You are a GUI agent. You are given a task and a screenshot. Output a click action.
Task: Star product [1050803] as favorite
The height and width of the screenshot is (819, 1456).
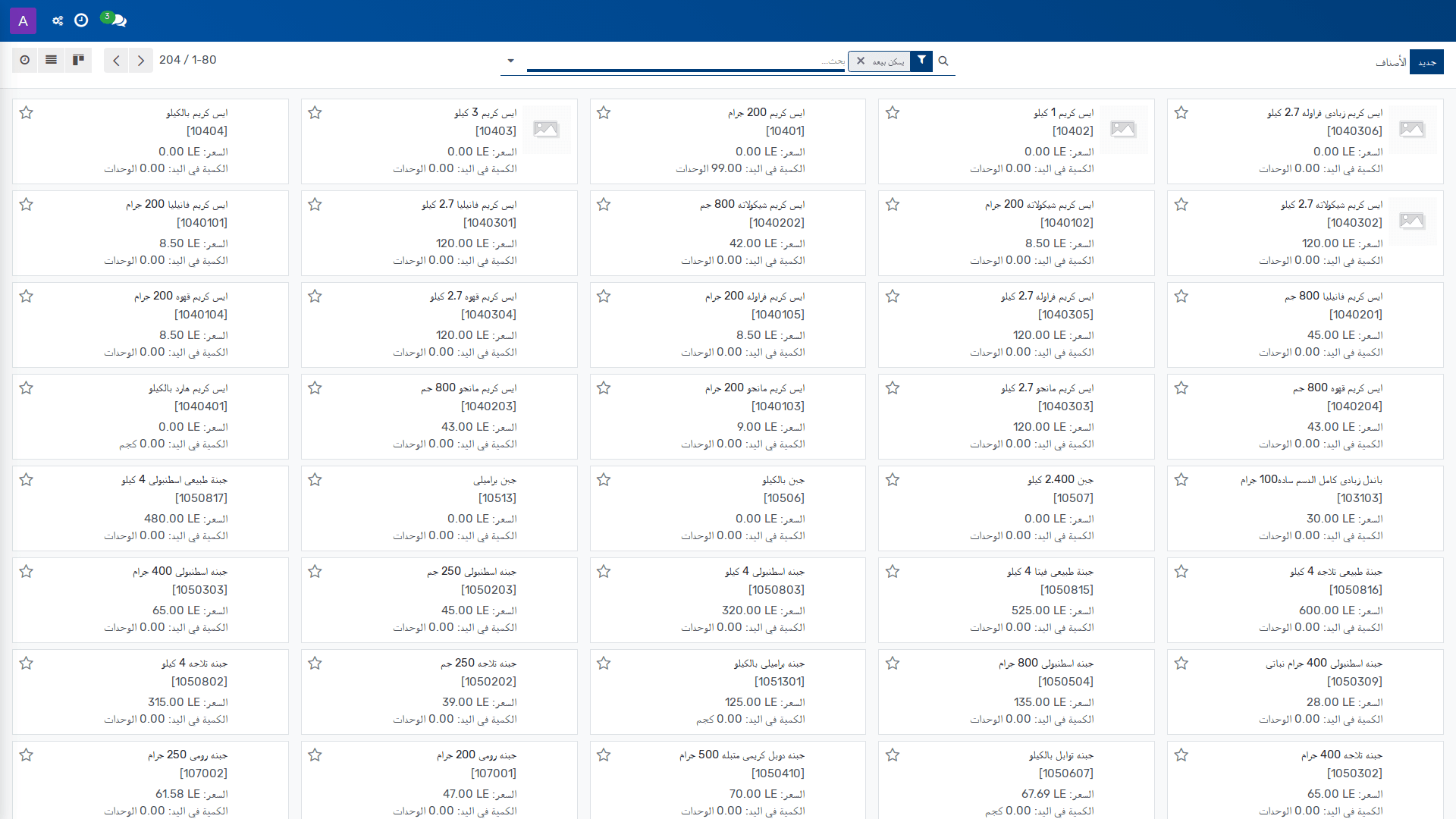point(604,572)
